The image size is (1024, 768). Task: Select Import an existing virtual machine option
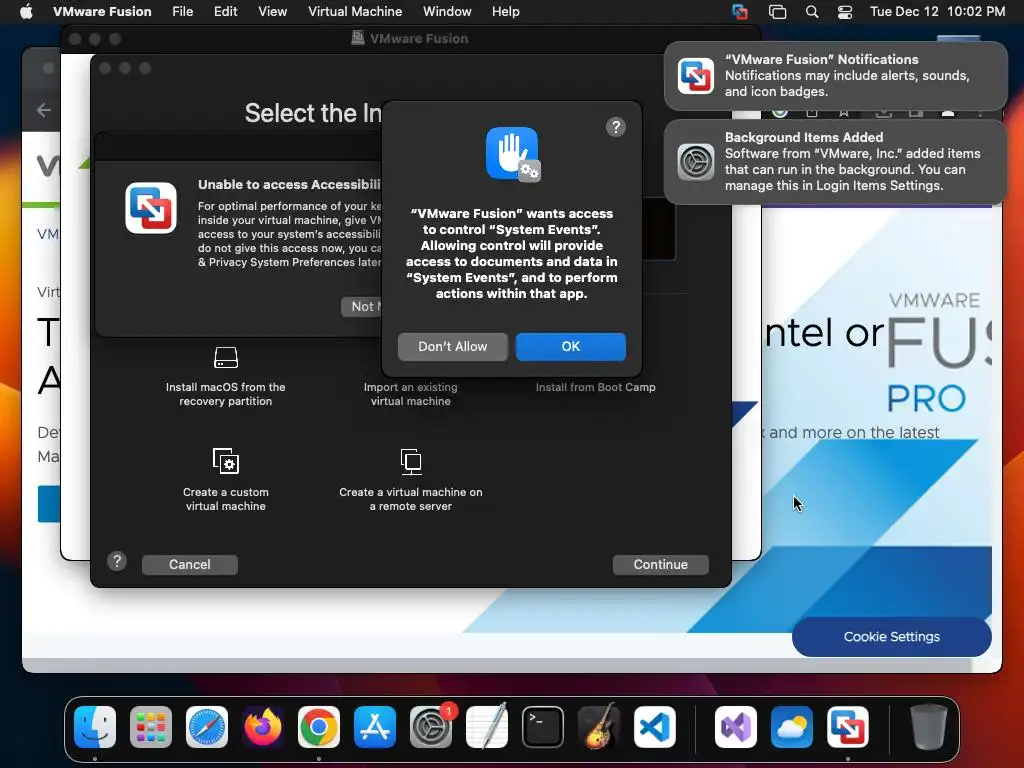[411, 394]
